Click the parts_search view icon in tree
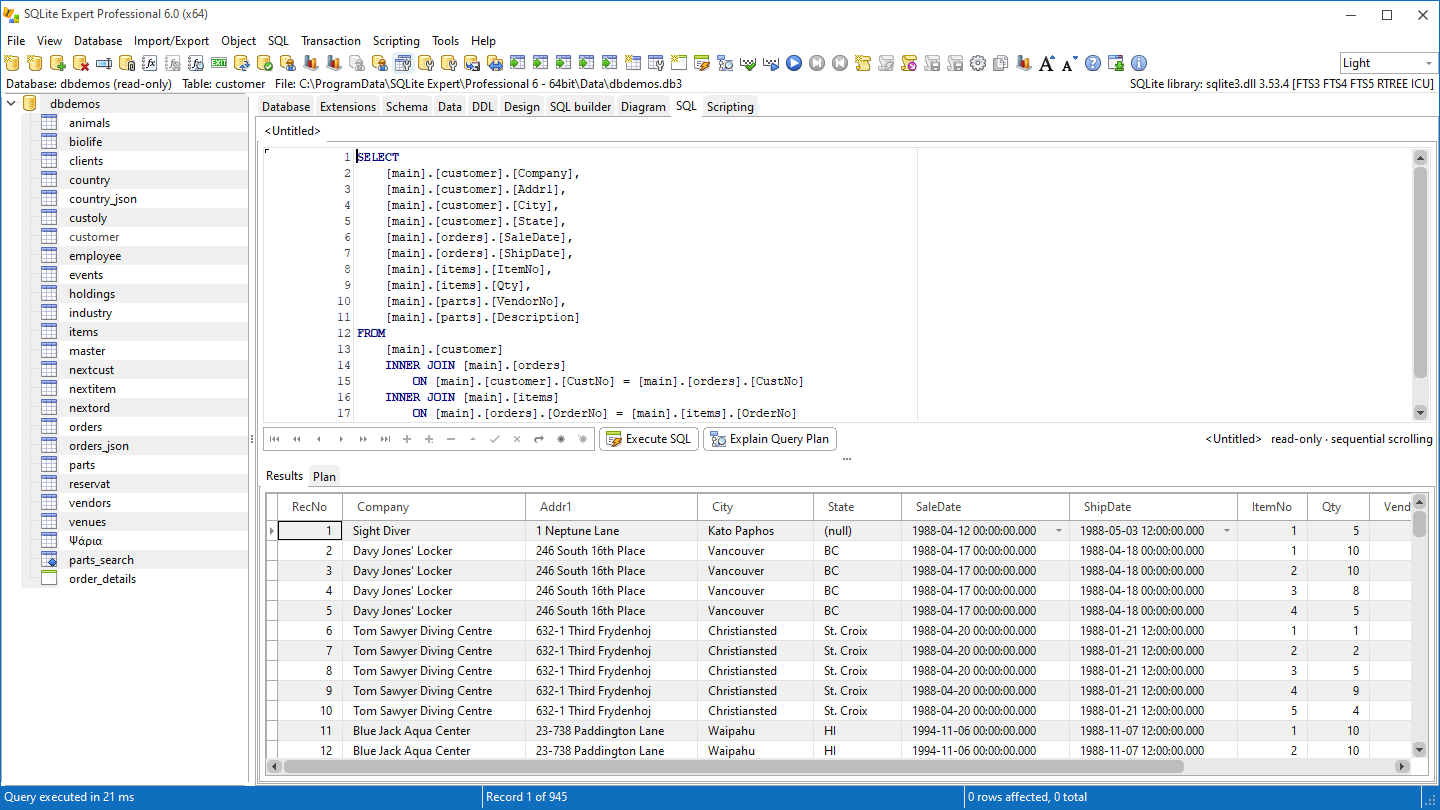1440x810 pixels. (49, 560)
